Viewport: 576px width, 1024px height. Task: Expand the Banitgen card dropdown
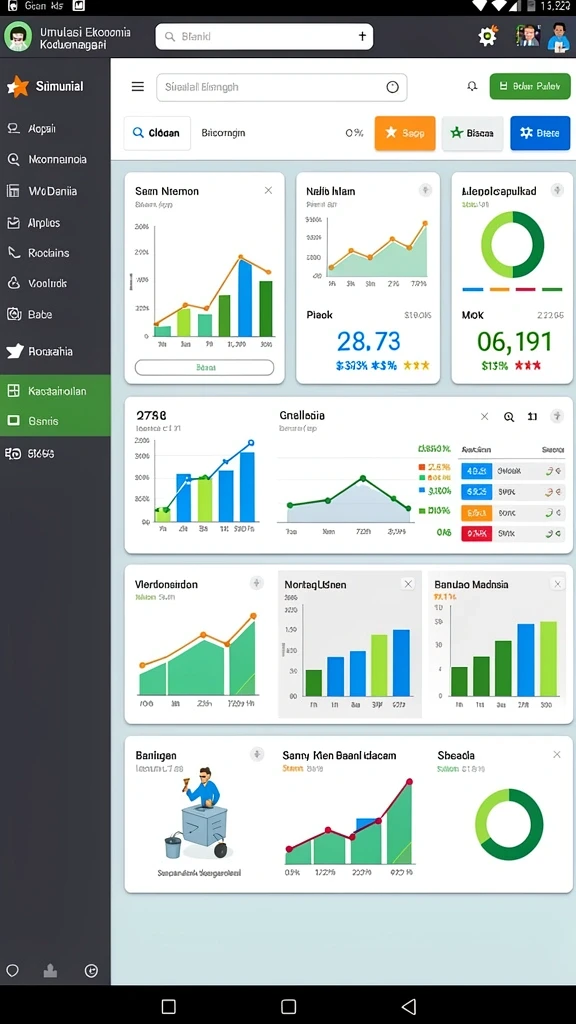point(257,754)
